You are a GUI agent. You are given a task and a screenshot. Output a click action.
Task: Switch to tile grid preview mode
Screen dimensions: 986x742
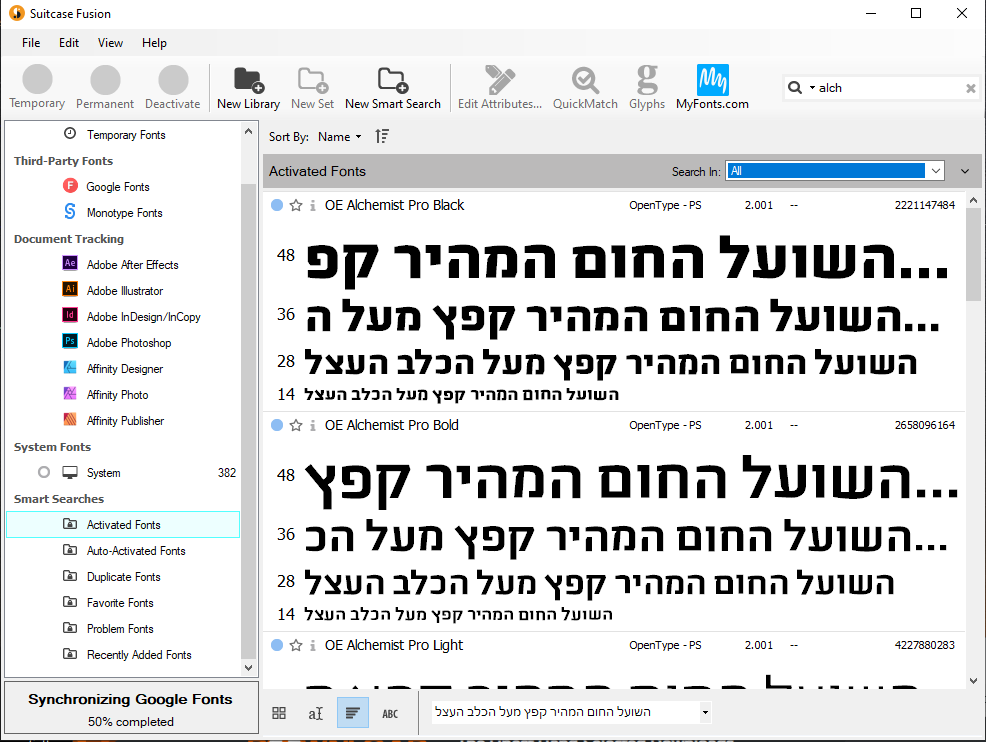click(x=279, y=713)
